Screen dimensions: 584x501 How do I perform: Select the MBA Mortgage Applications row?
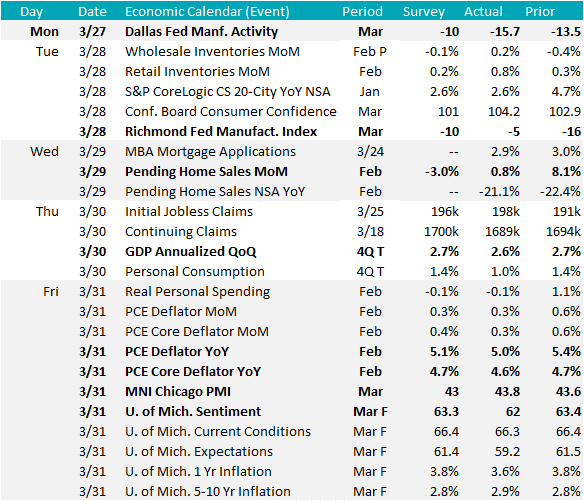(x=292, y=152)
